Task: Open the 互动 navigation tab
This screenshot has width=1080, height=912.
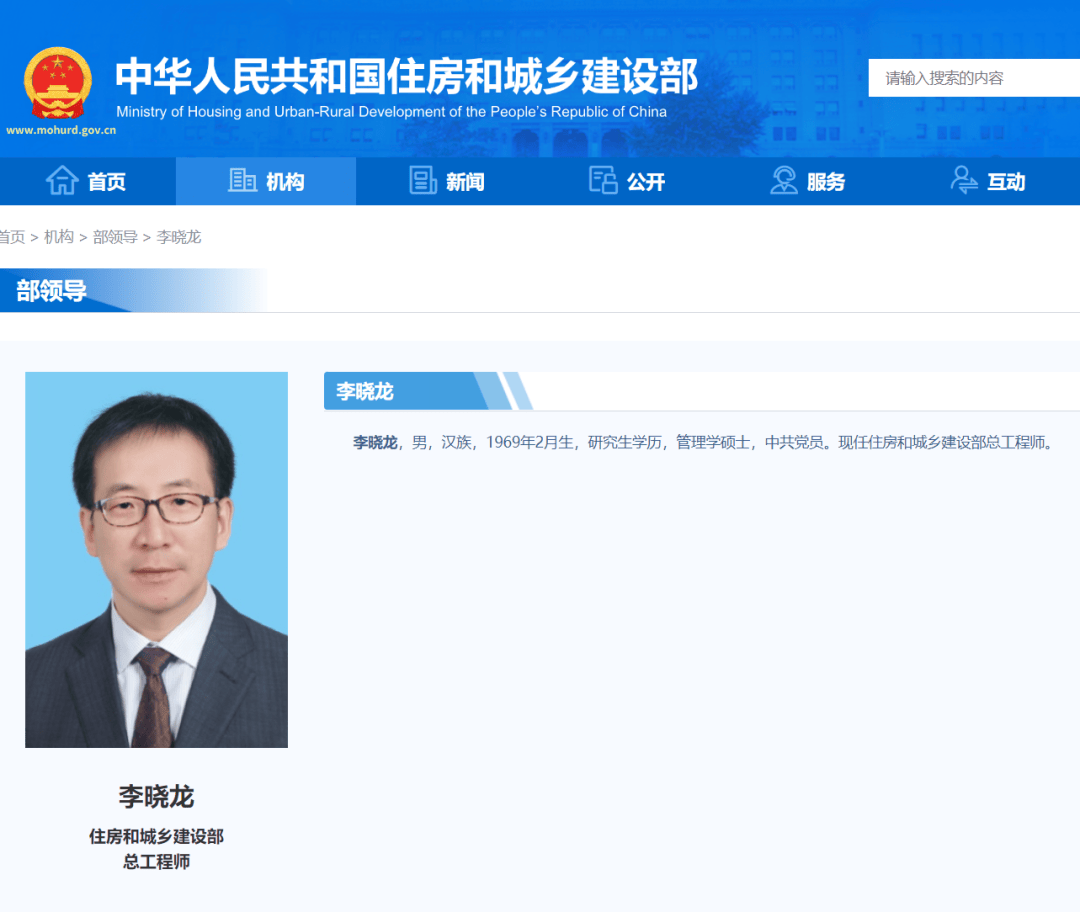Action: pyautogui.click(x=988, y=181)
